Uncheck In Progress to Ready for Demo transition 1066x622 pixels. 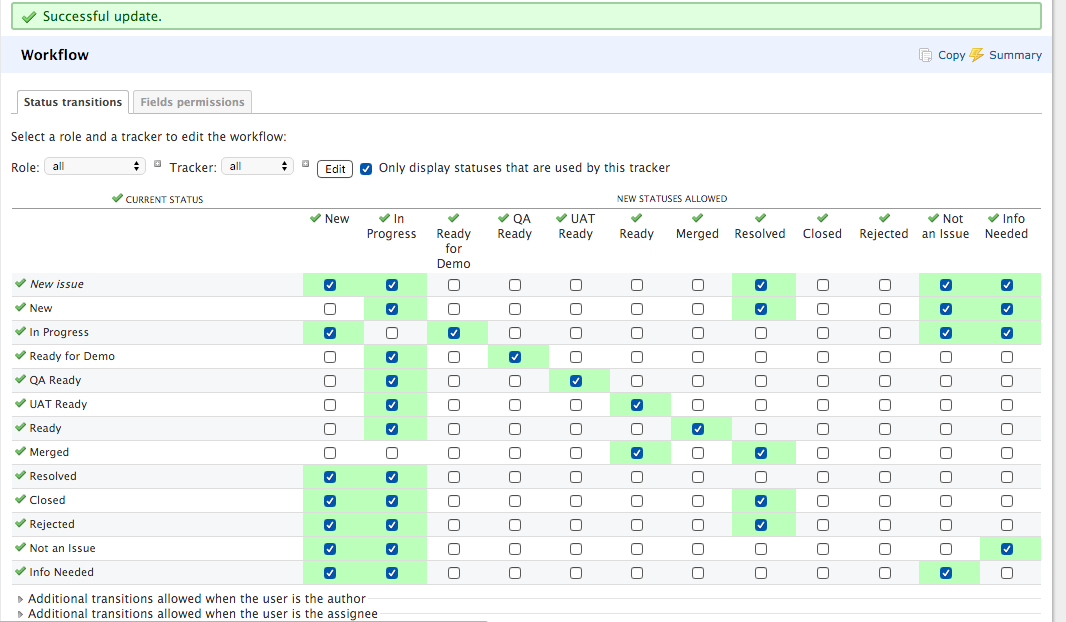click(x=453, y=333)
